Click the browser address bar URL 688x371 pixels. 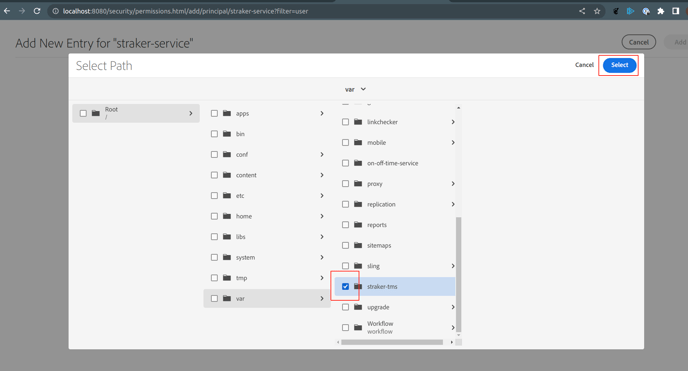coord(185,11)
